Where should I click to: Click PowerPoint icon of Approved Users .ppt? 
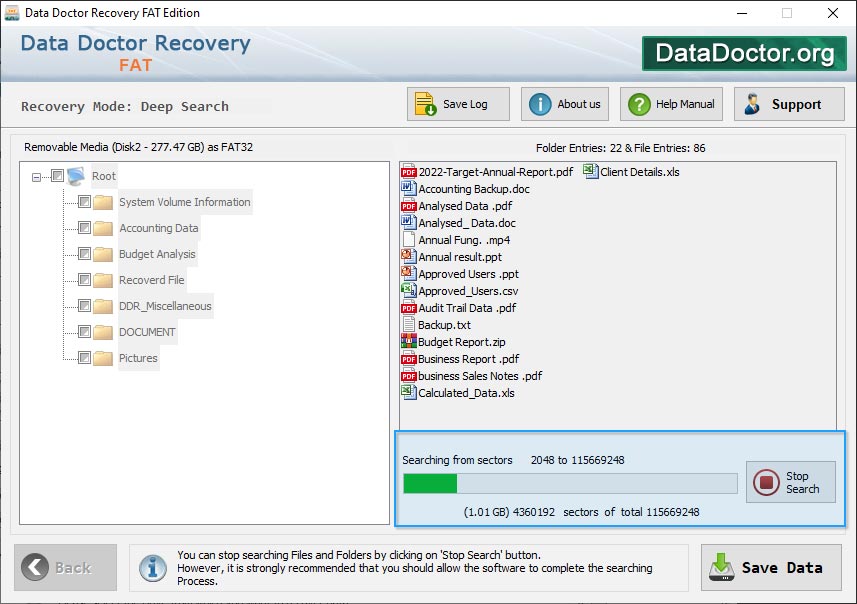409,273
